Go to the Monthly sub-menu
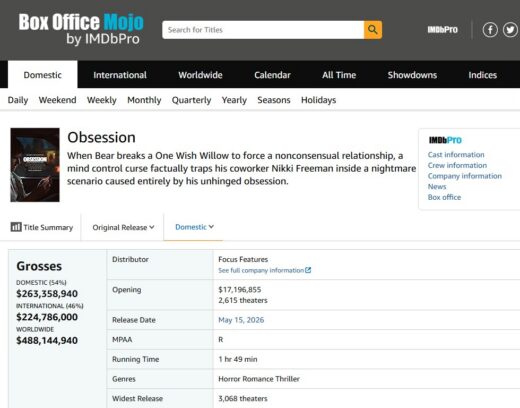 click(144, 100)
